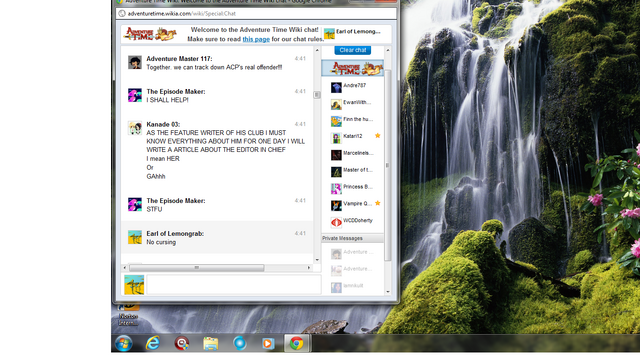Image resolution: width=640 pixels, height=360 pixels.
Task: Click Kanade 03's avatar in chat
Action: point(135,128)
